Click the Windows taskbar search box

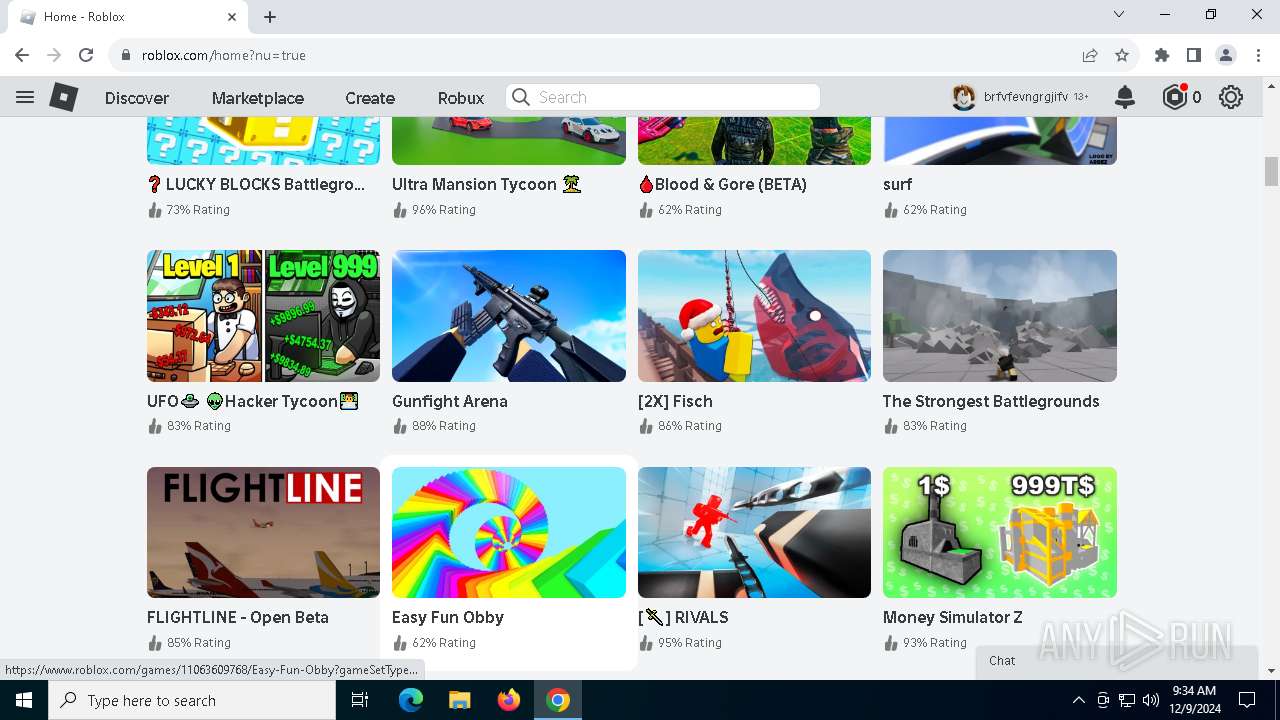[x=192, y=700]
